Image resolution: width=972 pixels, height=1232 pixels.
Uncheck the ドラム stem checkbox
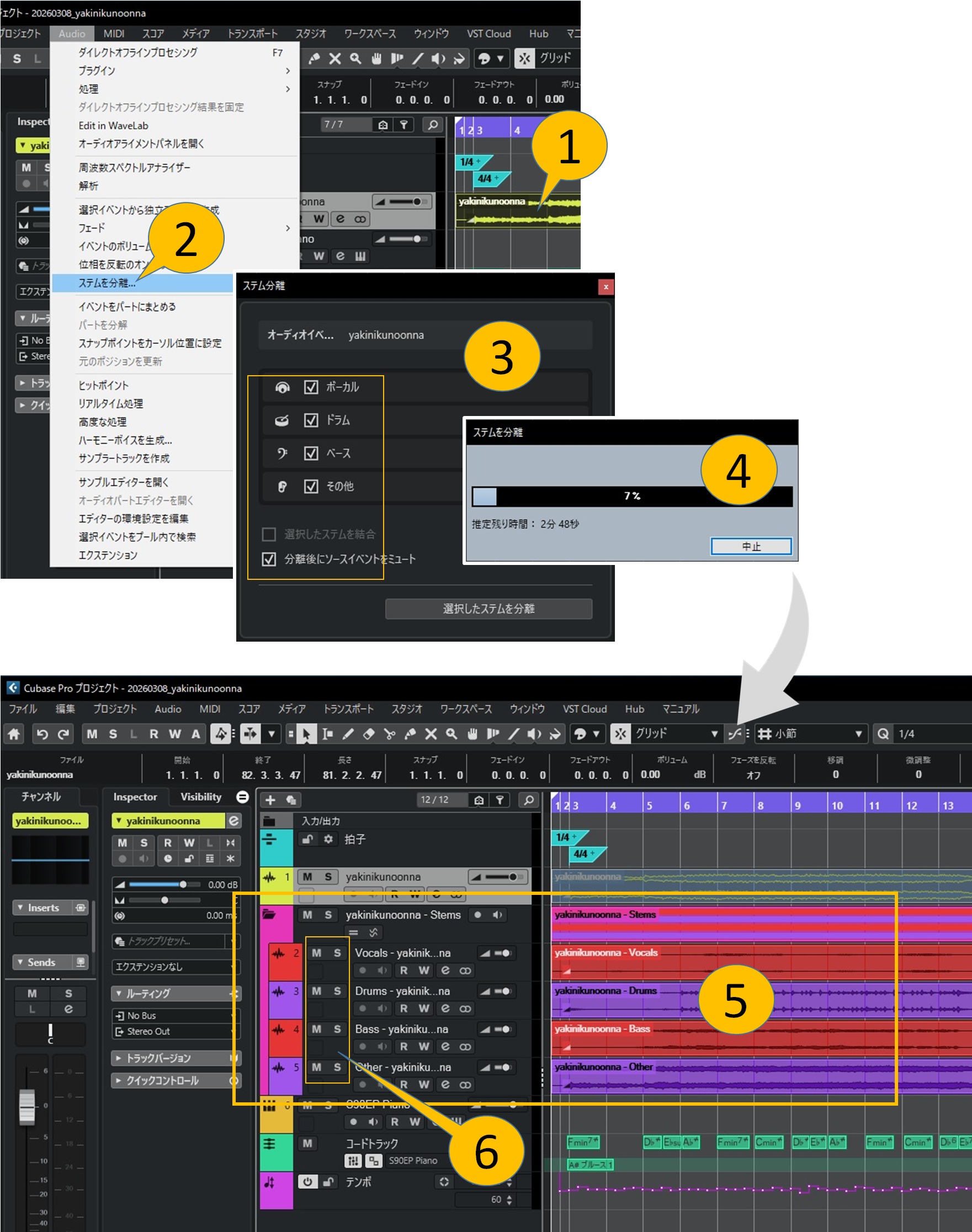[311, 420]
